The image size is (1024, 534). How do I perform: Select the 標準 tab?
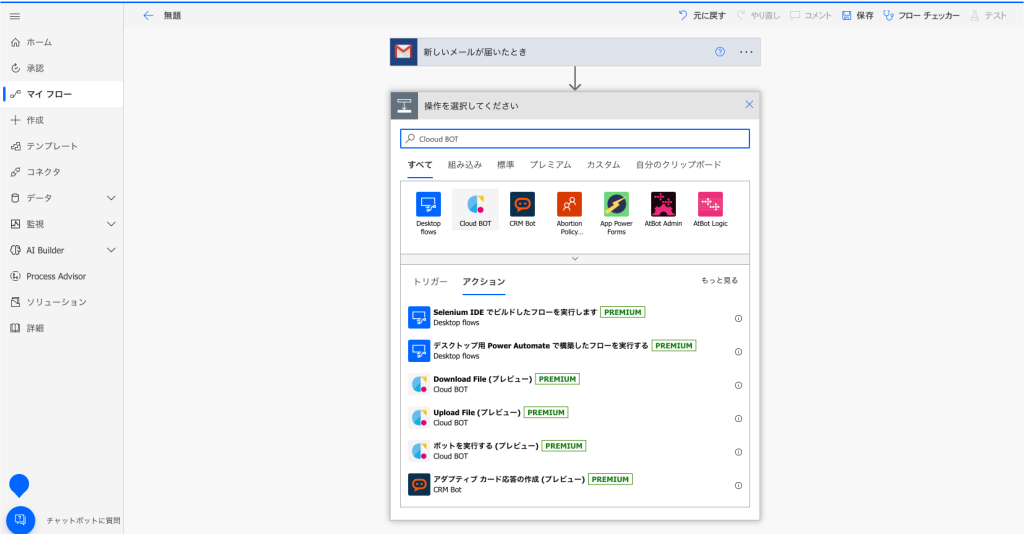pos(505,165)
